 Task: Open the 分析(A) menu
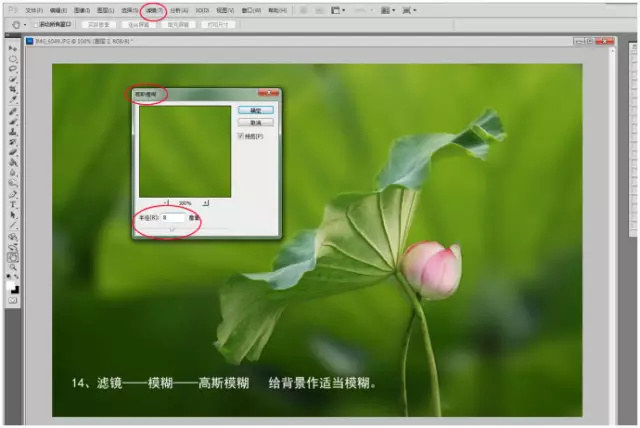click(179, 10)
